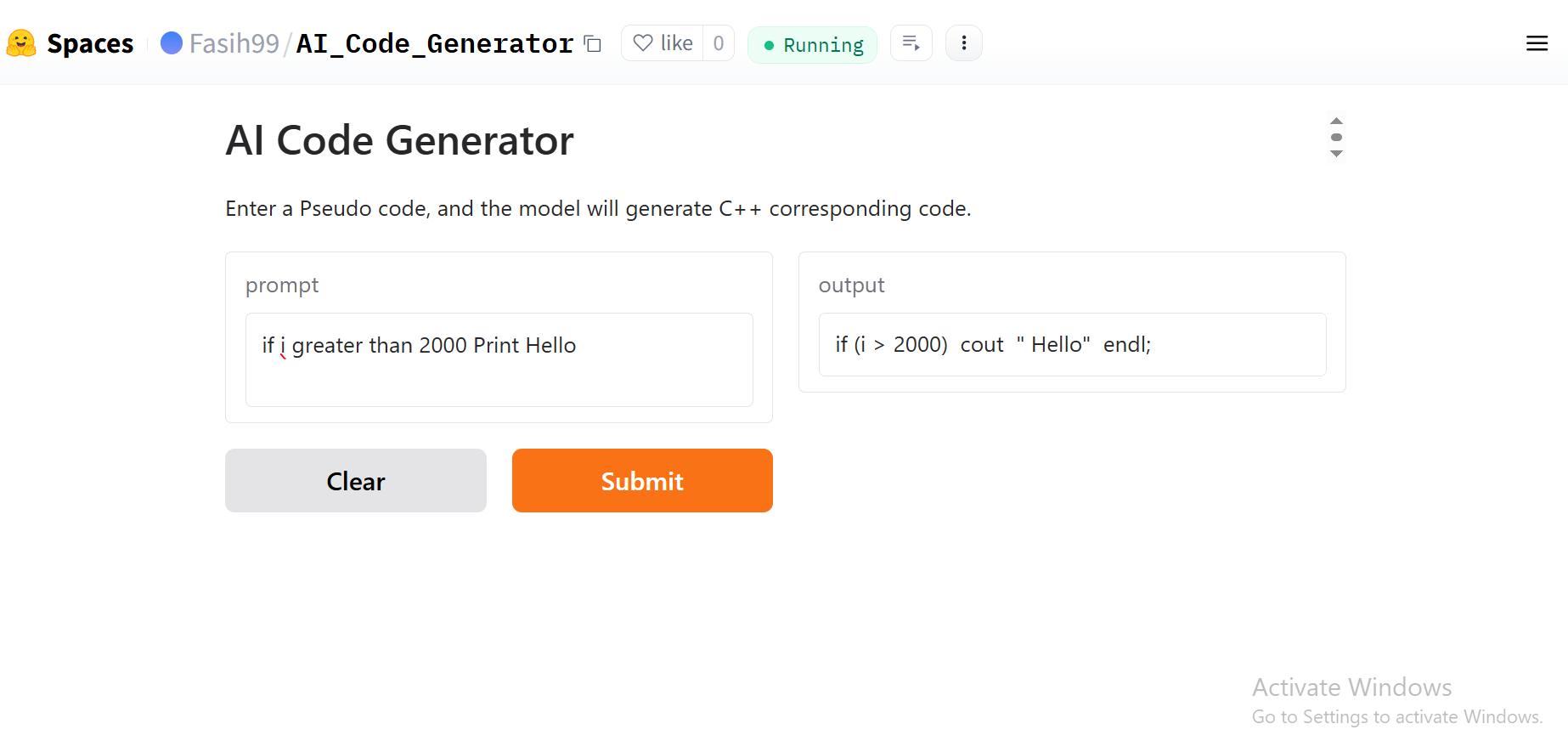This screenshot has height=752, width=1568.
Task: Click the scroll down arrow
Action: click(1336, 154)
